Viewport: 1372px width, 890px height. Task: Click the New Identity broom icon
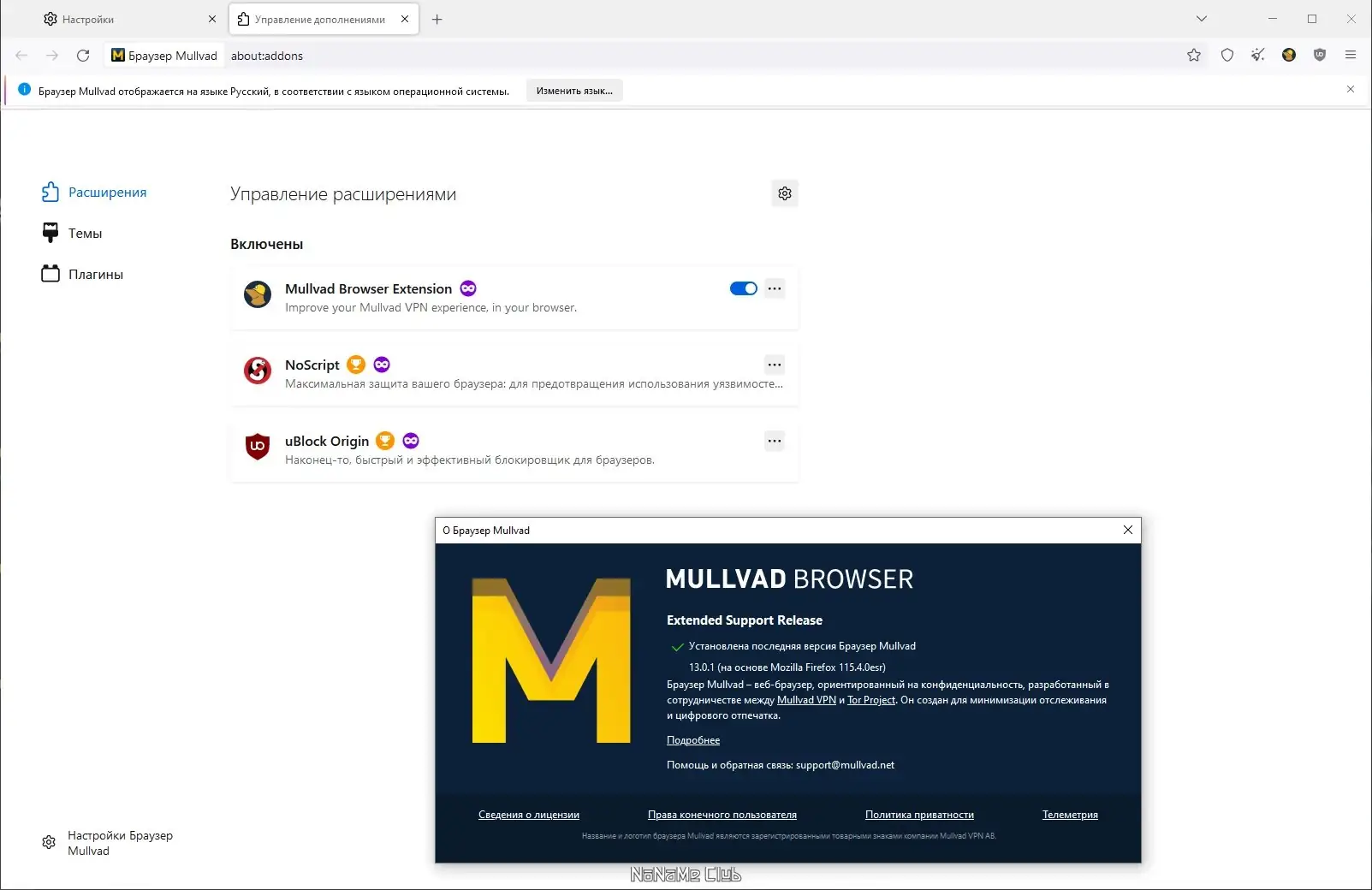(x=1257, y=56)
